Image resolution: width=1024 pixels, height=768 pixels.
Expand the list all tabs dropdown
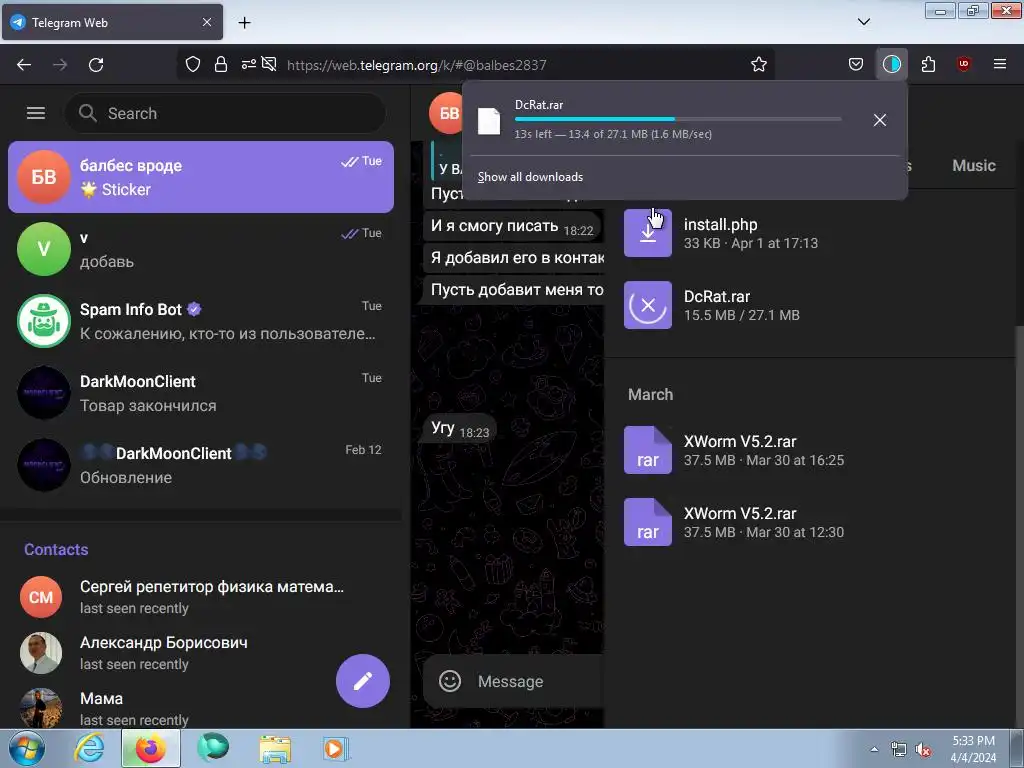click(x=863, y=22)
